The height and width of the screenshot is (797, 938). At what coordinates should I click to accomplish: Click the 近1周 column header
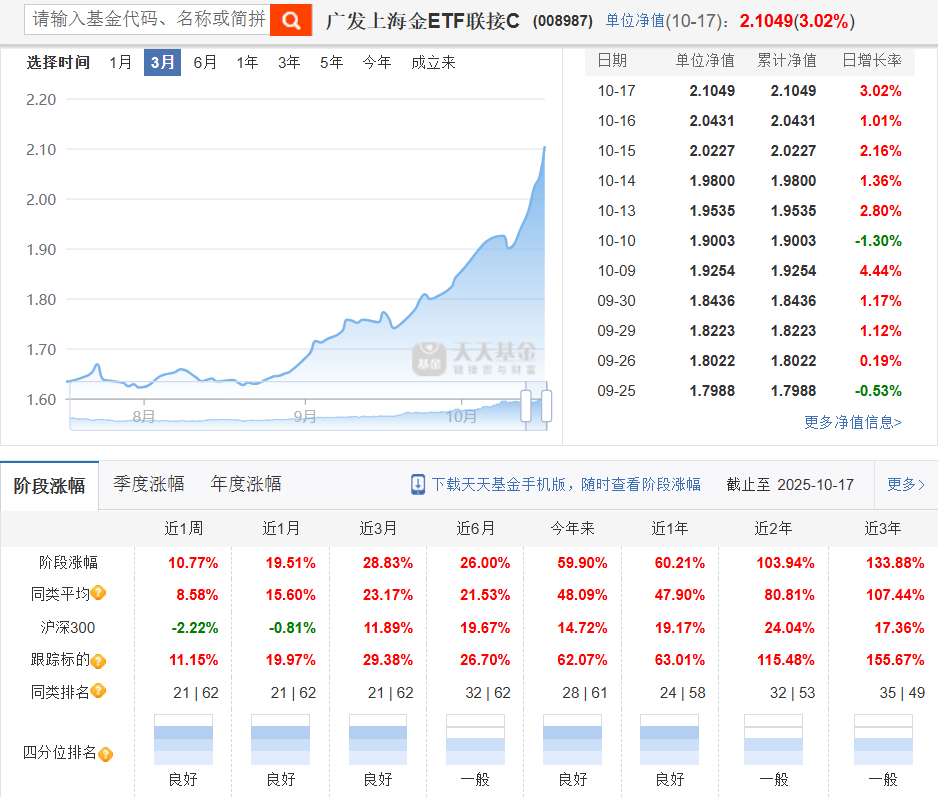pos(184,528)
